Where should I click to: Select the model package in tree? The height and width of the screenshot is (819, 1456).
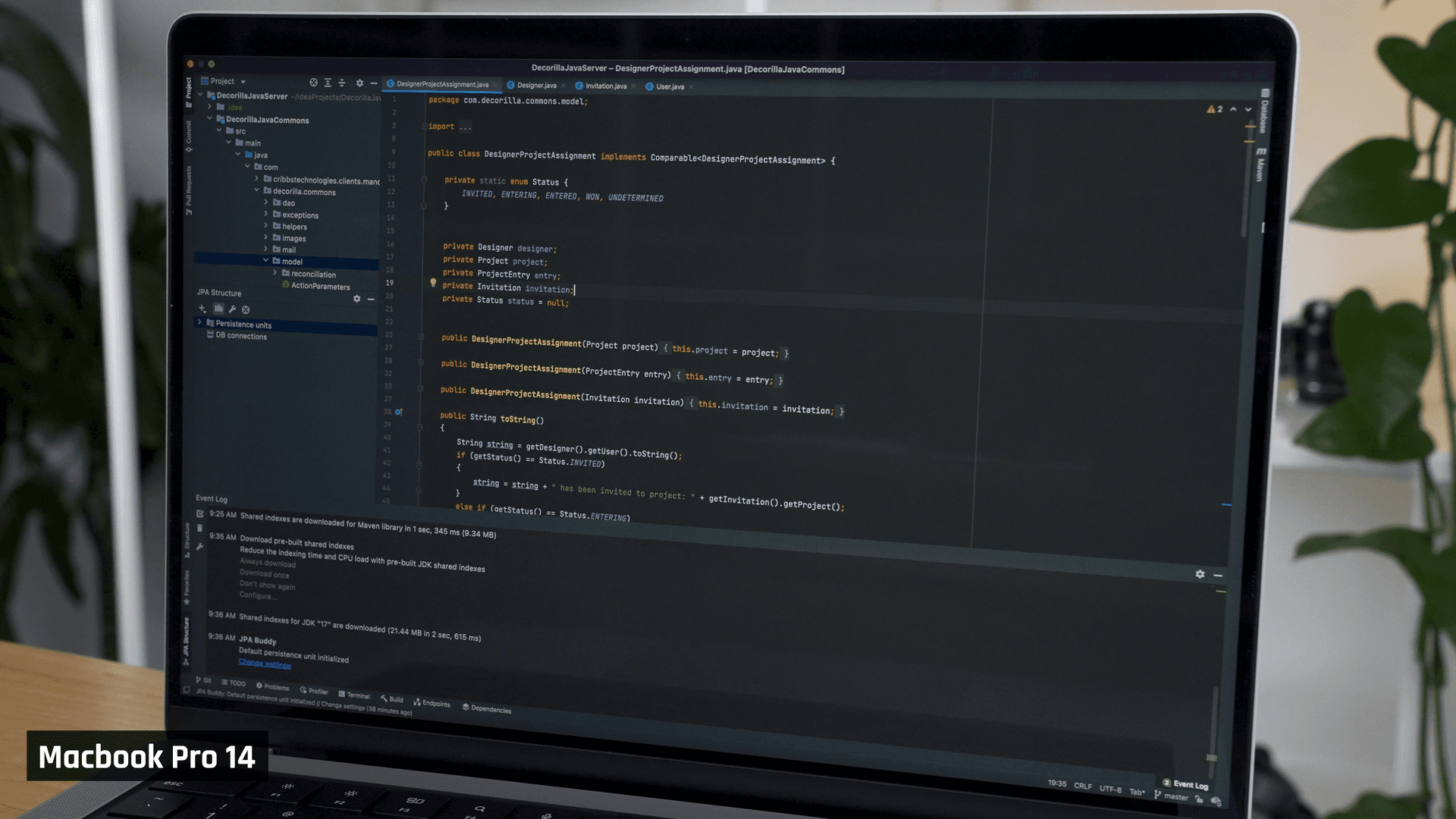(x=286, y=262)
